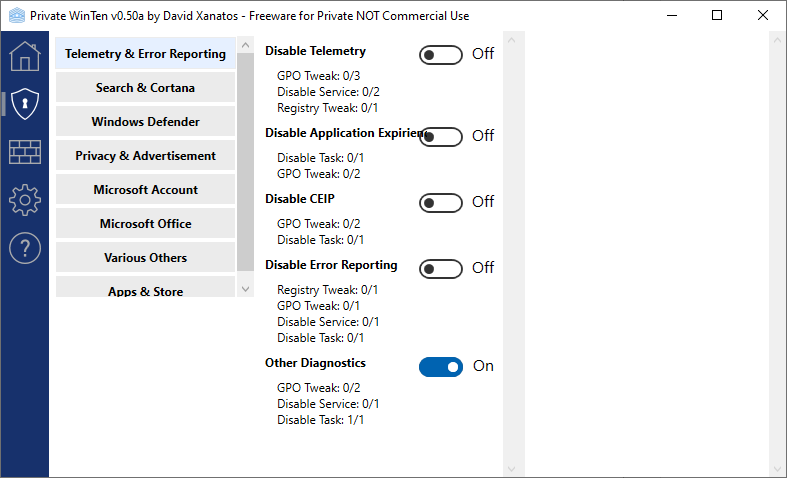787x478 pixels.
Task: Open the Apps & Store category
Action: click(146, 290)
